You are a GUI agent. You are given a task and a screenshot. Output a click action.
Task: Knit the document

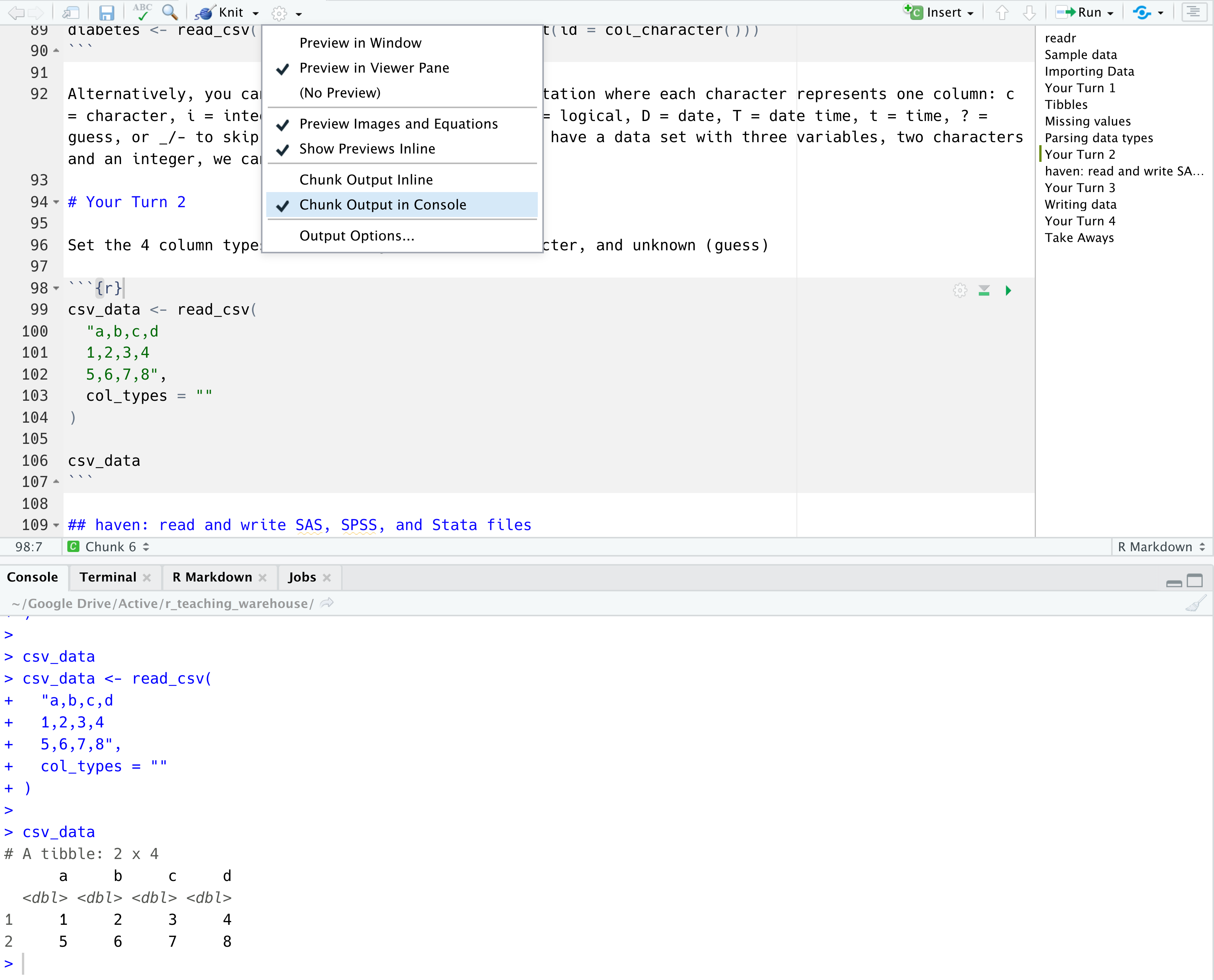220,12
